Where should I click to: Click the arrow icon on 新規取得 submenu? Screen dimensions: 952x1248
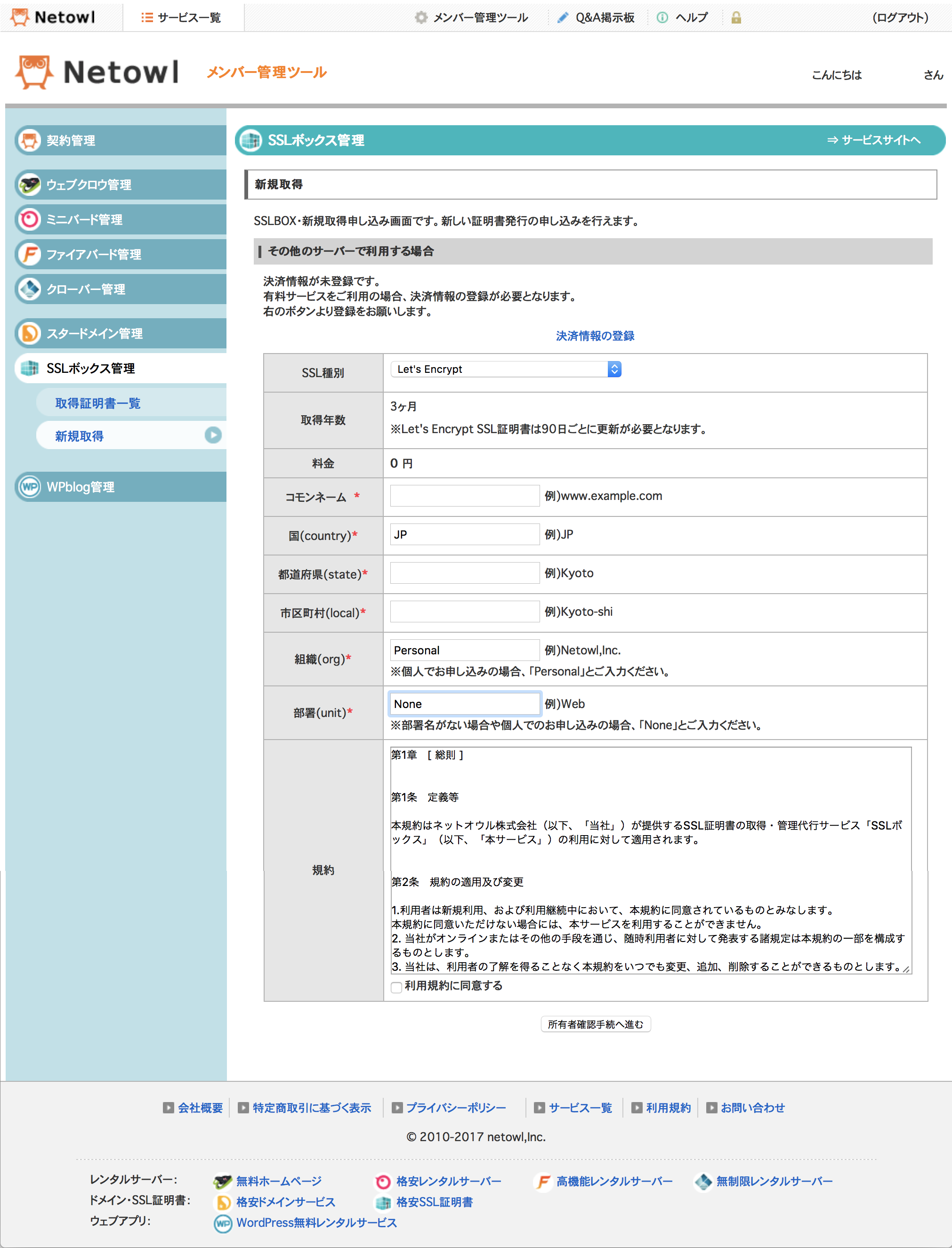(213, 435)
